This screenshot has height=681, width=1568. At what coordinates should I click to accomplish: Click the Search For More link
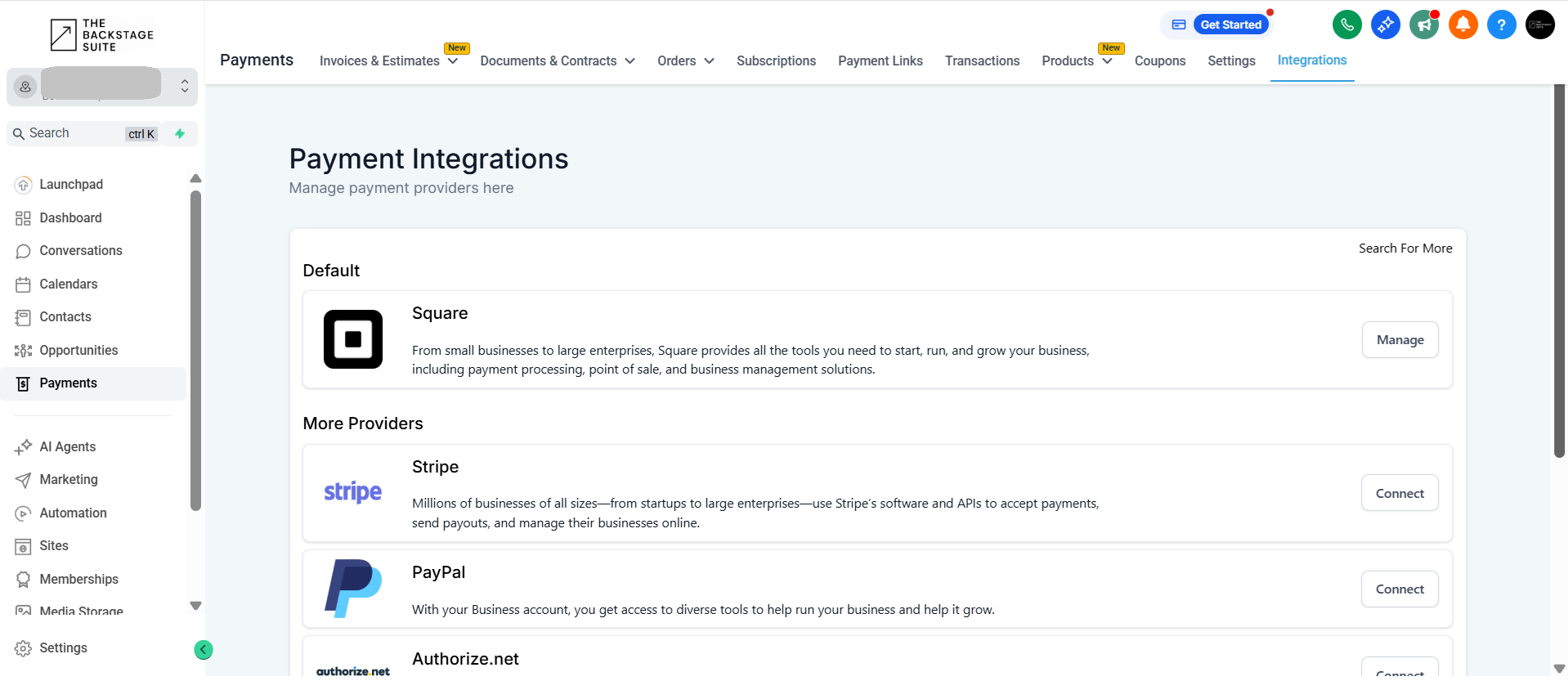1404,249
